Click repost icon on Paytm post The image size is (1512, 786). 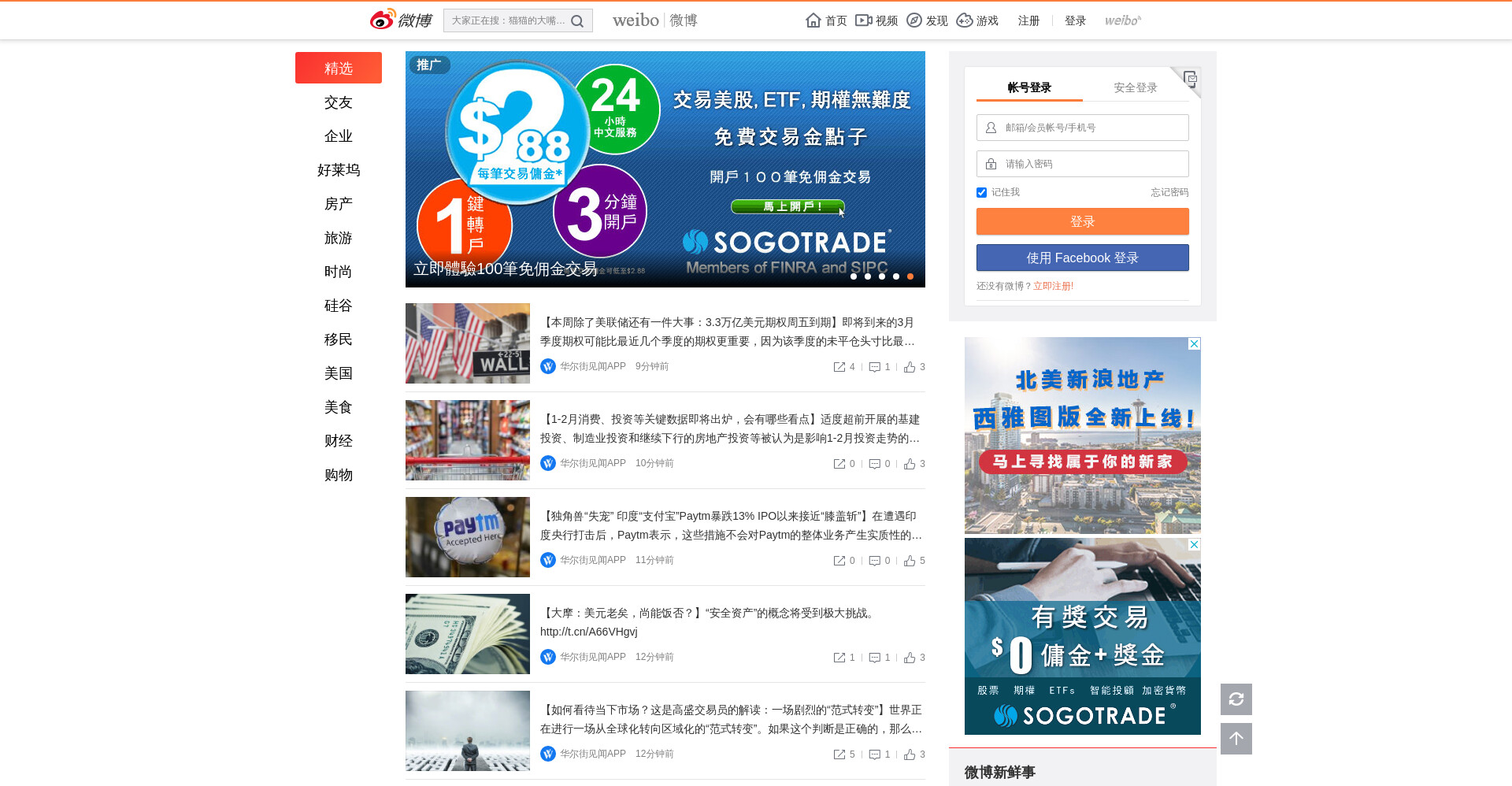[839, 561]
